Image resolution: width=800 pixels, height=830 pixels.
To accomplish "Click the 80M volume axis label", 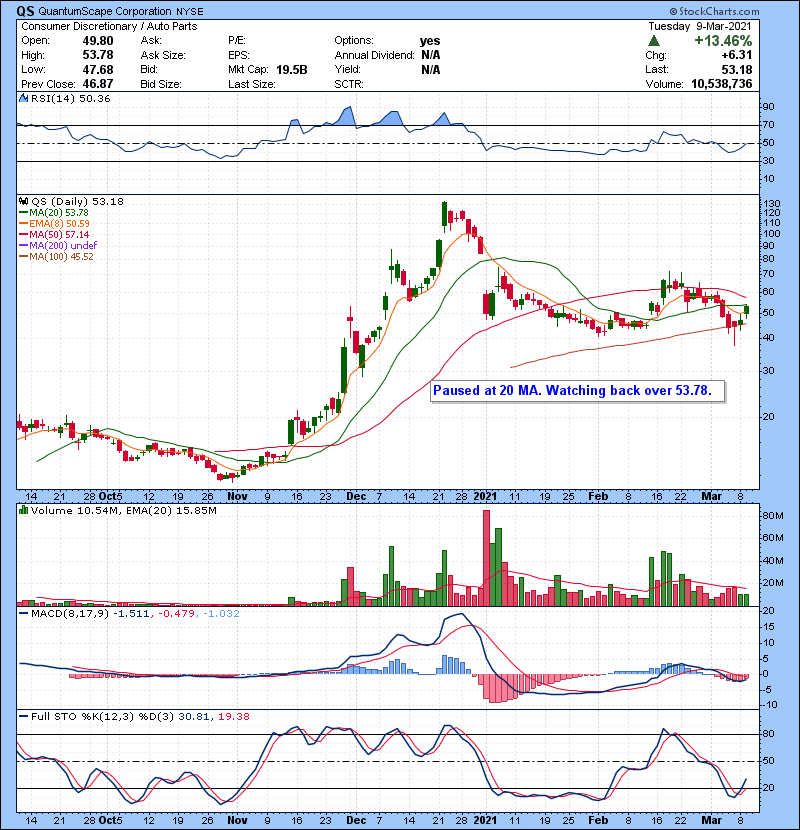I will (x=772, y=516).
